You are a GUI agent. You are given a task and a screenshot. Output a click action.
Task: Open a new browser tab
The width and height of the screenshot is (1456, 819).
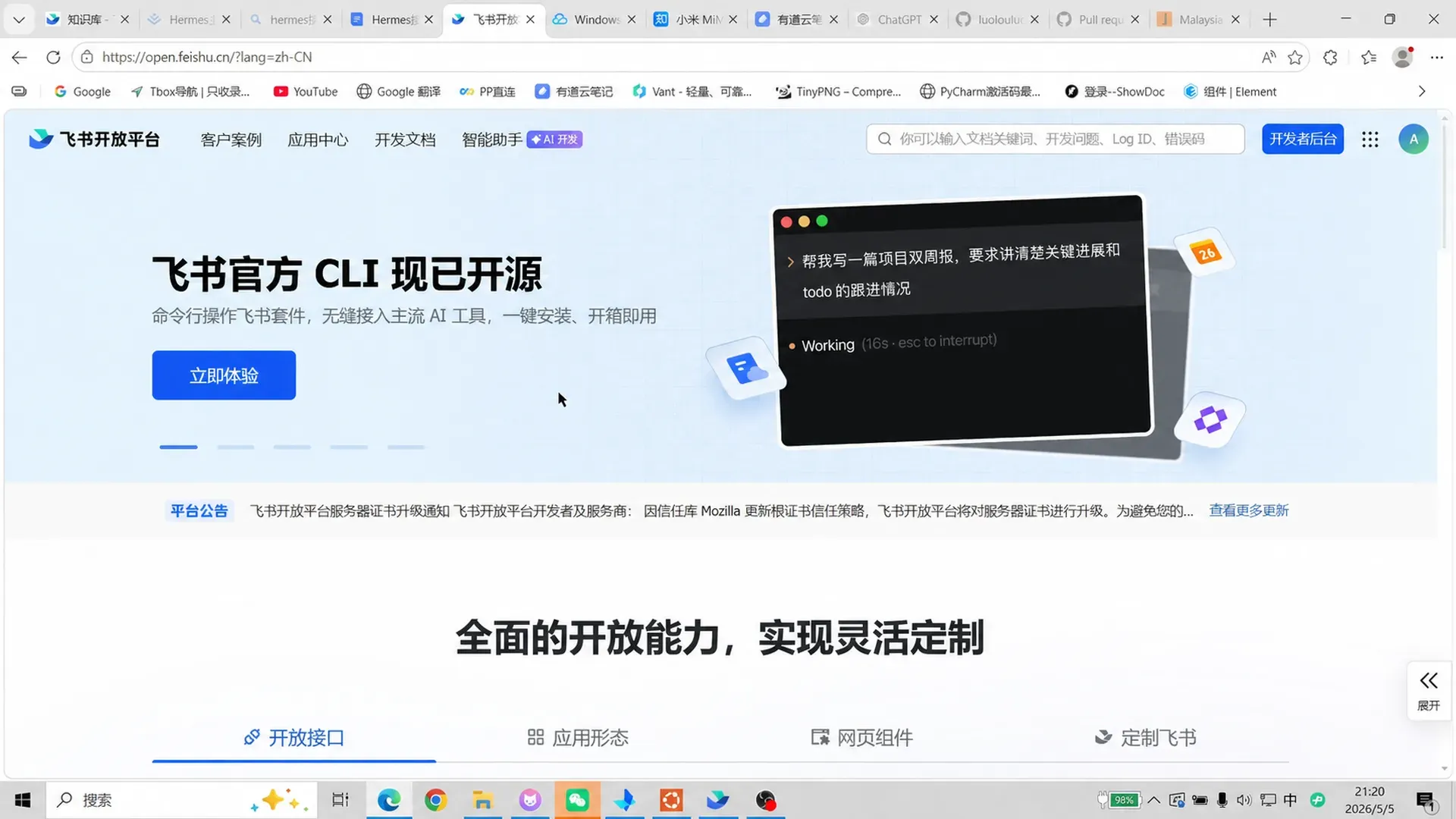tap(1270, 20)
